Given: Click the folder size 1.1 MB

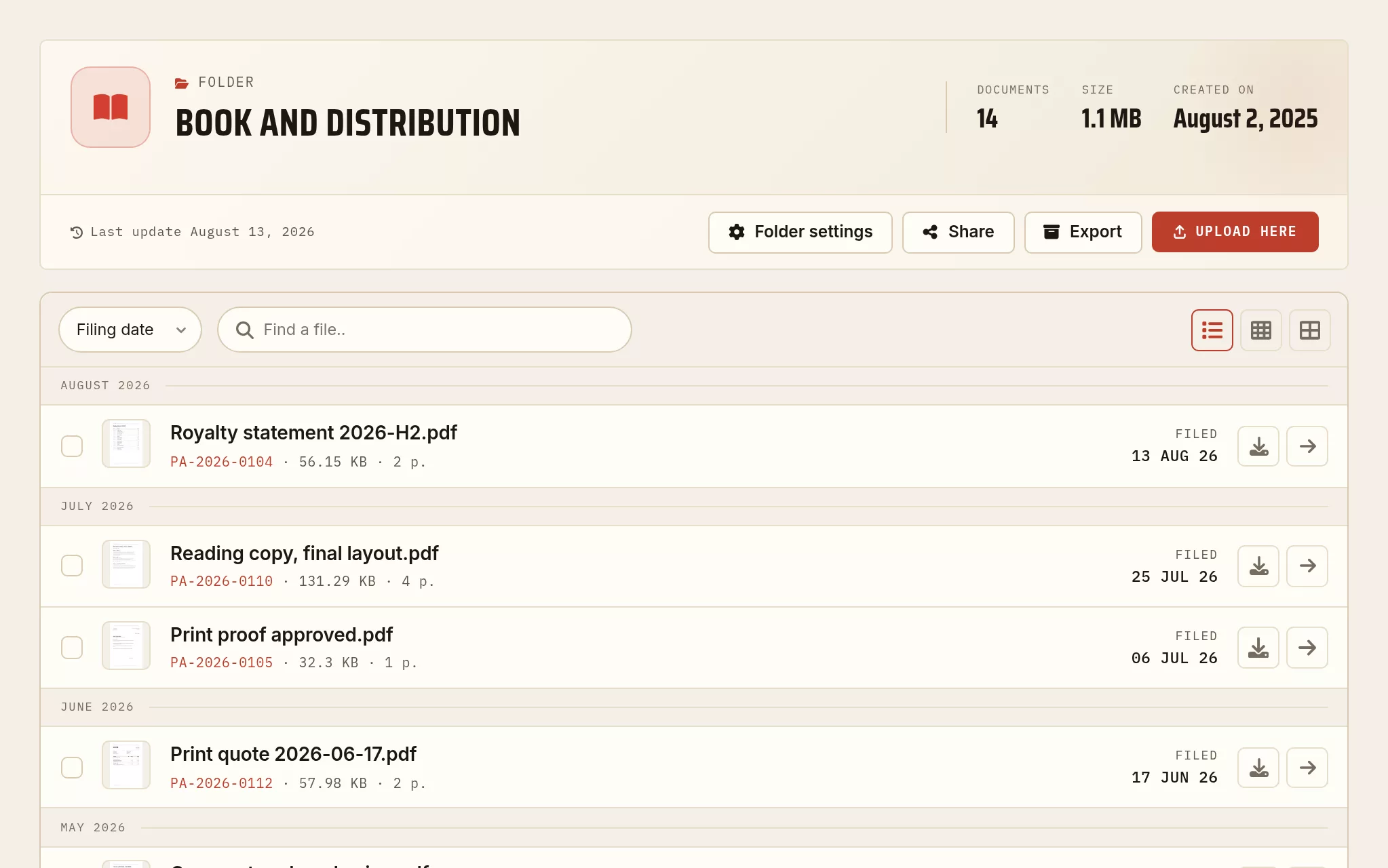Looking at the screenshot, I should click(1111, 119).
